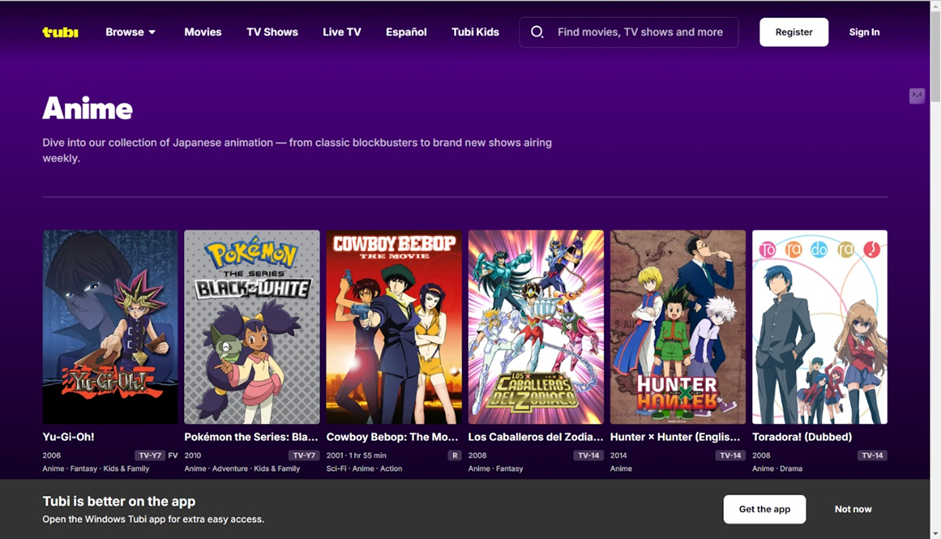Viewport: 941px width, 539px height.
Task: Open Pokémon Black & White poster
Action: pos(252,327)
